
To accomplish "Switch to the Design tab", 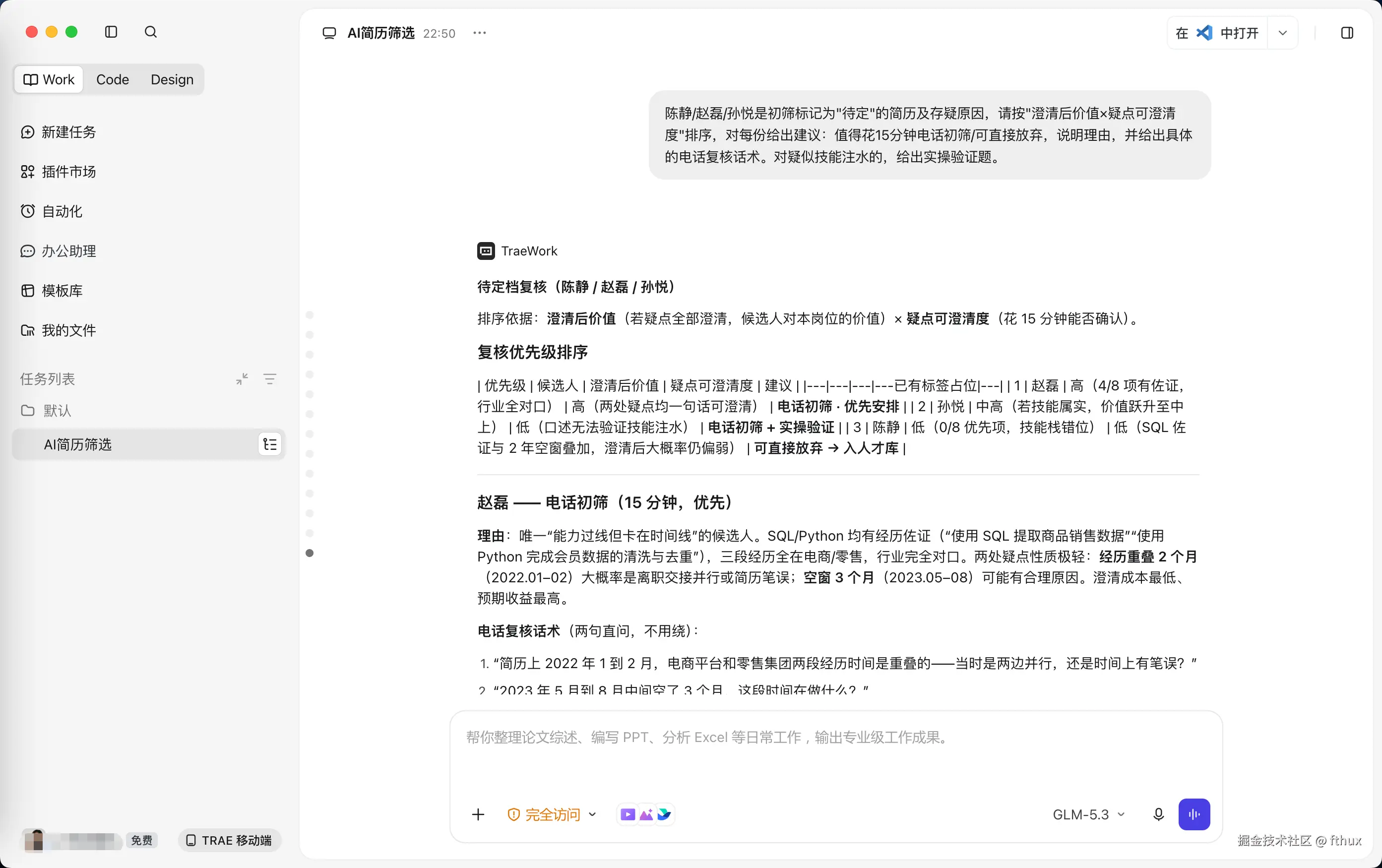I will pos(172,80).
